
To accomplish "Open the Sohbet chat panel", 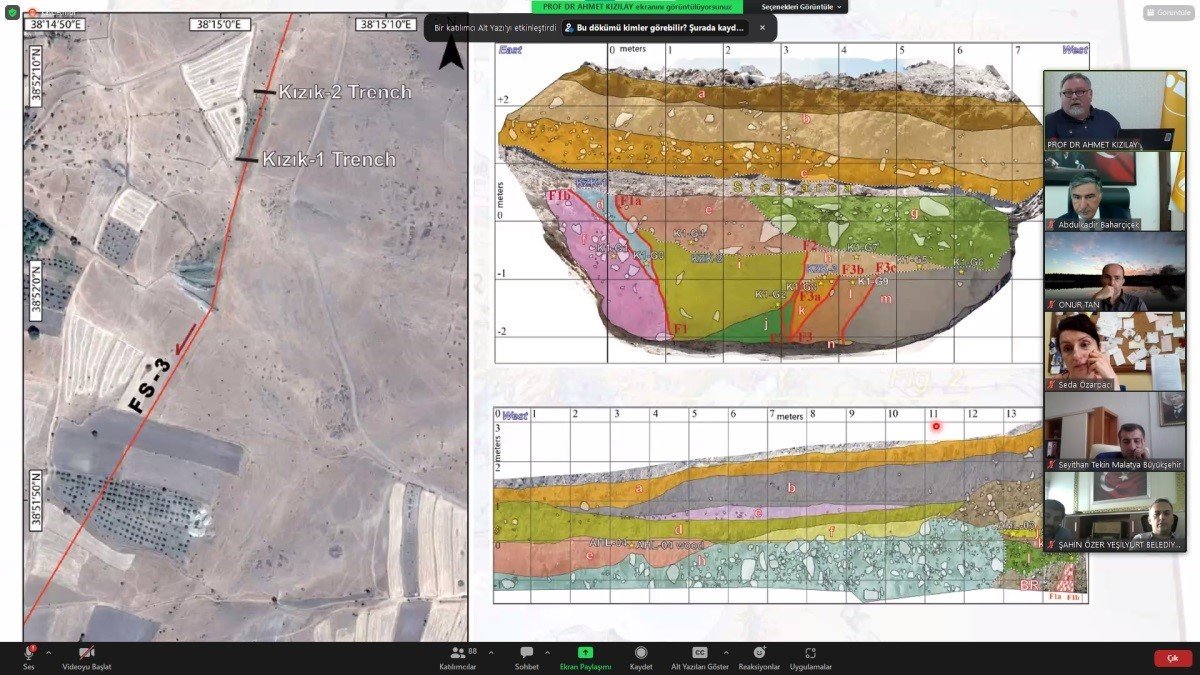I will click(x=526, y=653).
